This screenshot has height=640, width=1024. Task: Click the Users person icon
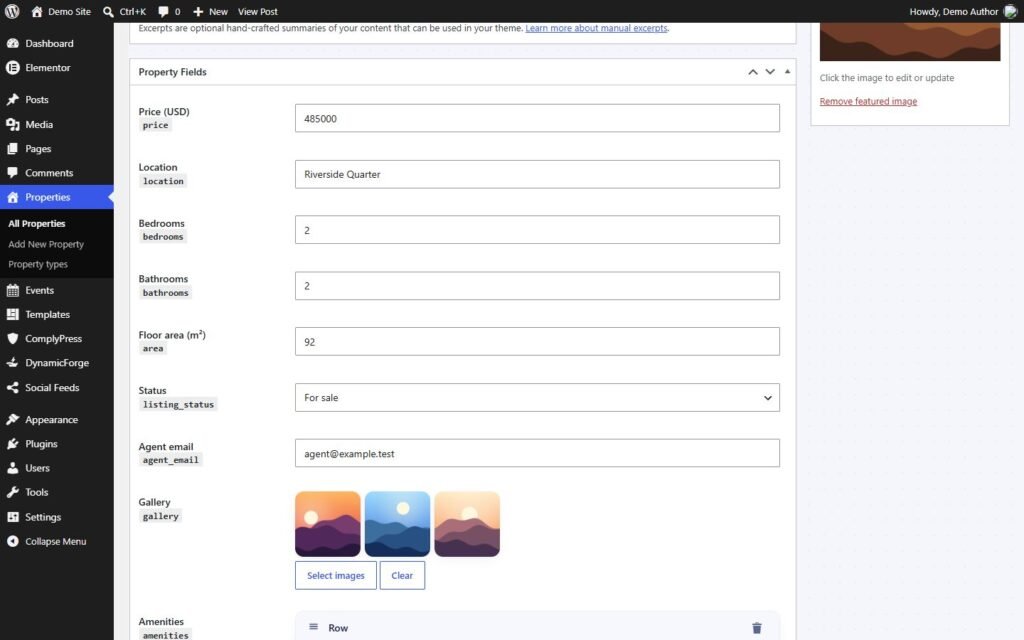click(x=12, y=468)
